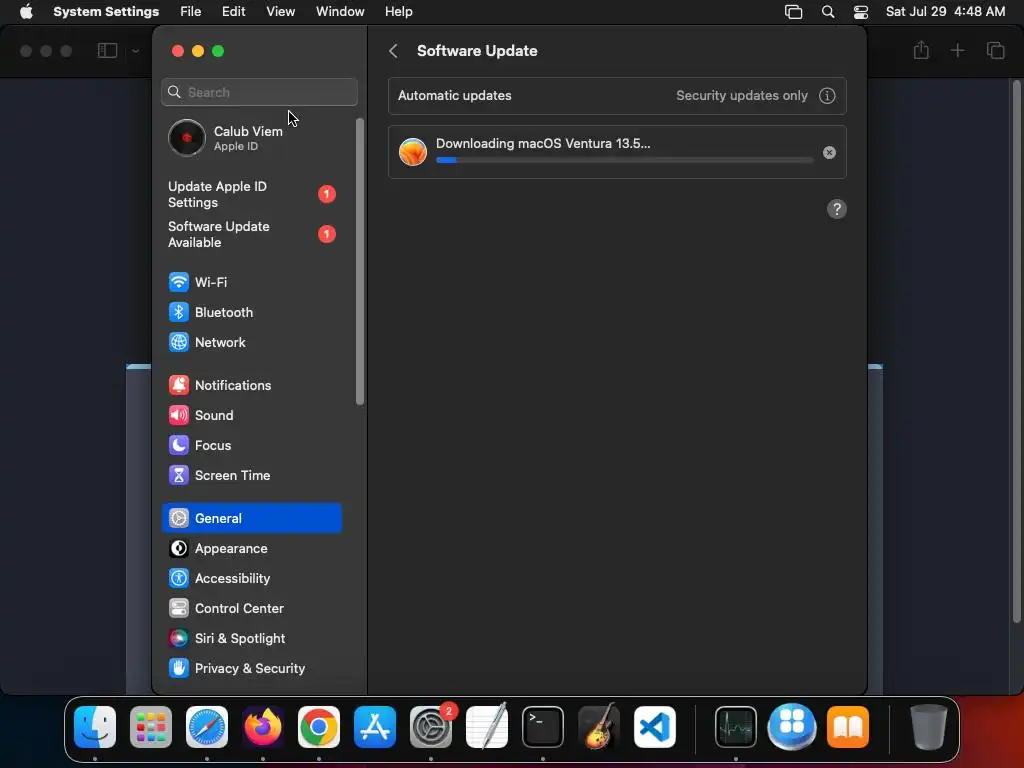Open the System Settings menu
The height and width of the screenshot is (768, 1024).
click(x=106, y=12)
